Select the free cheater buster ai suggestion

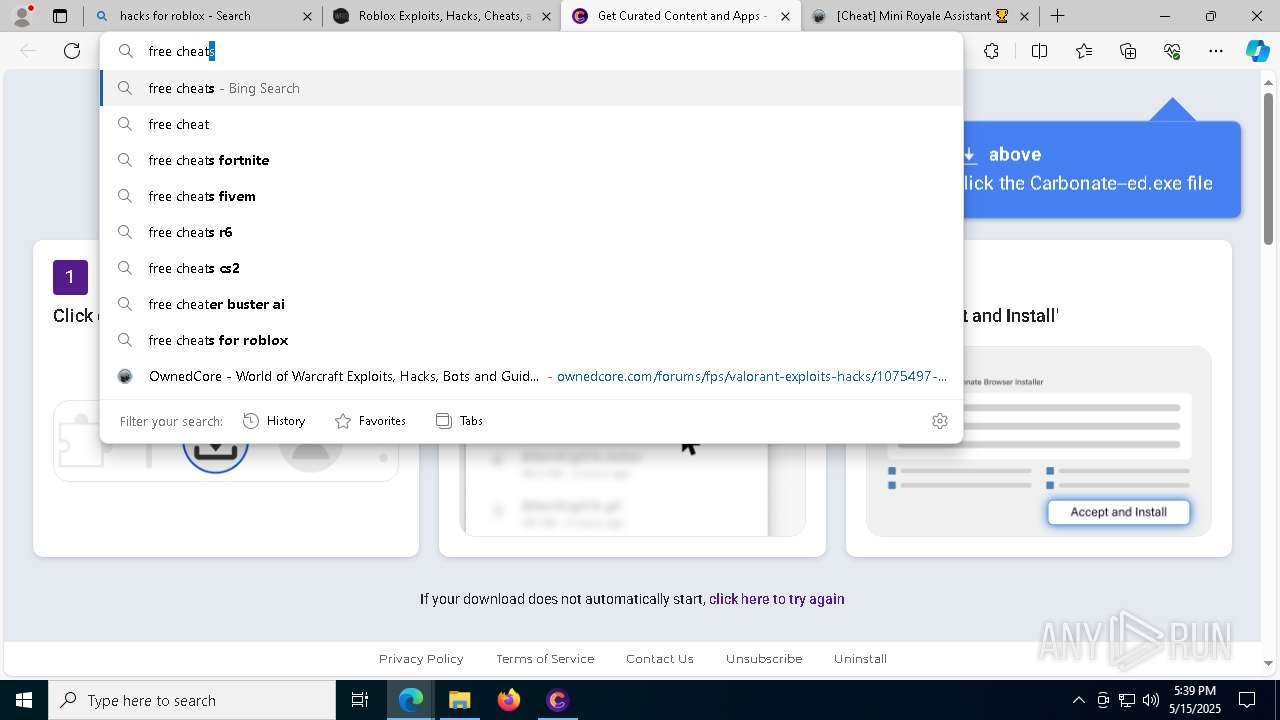pyautogui.click(x=531, y=304)
